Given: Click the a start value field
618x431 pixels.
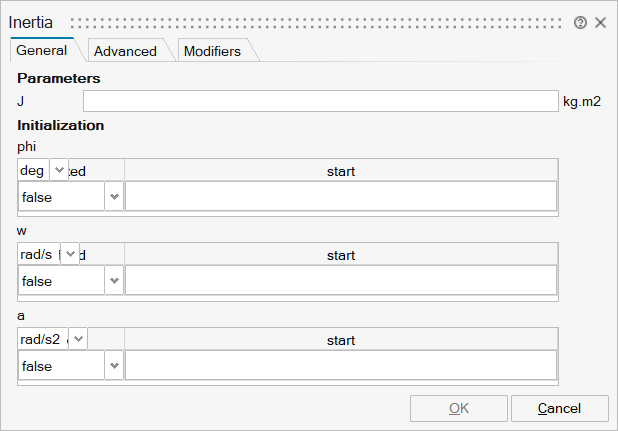Looking at the screenshot, I should 340,366.
